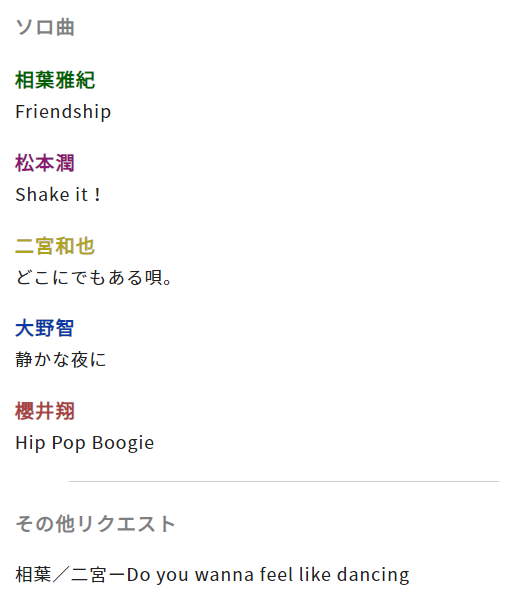This screenshot has height=603, width=519.
Task: Click the exclamation mark after Shake it
Action: point(97,194)
